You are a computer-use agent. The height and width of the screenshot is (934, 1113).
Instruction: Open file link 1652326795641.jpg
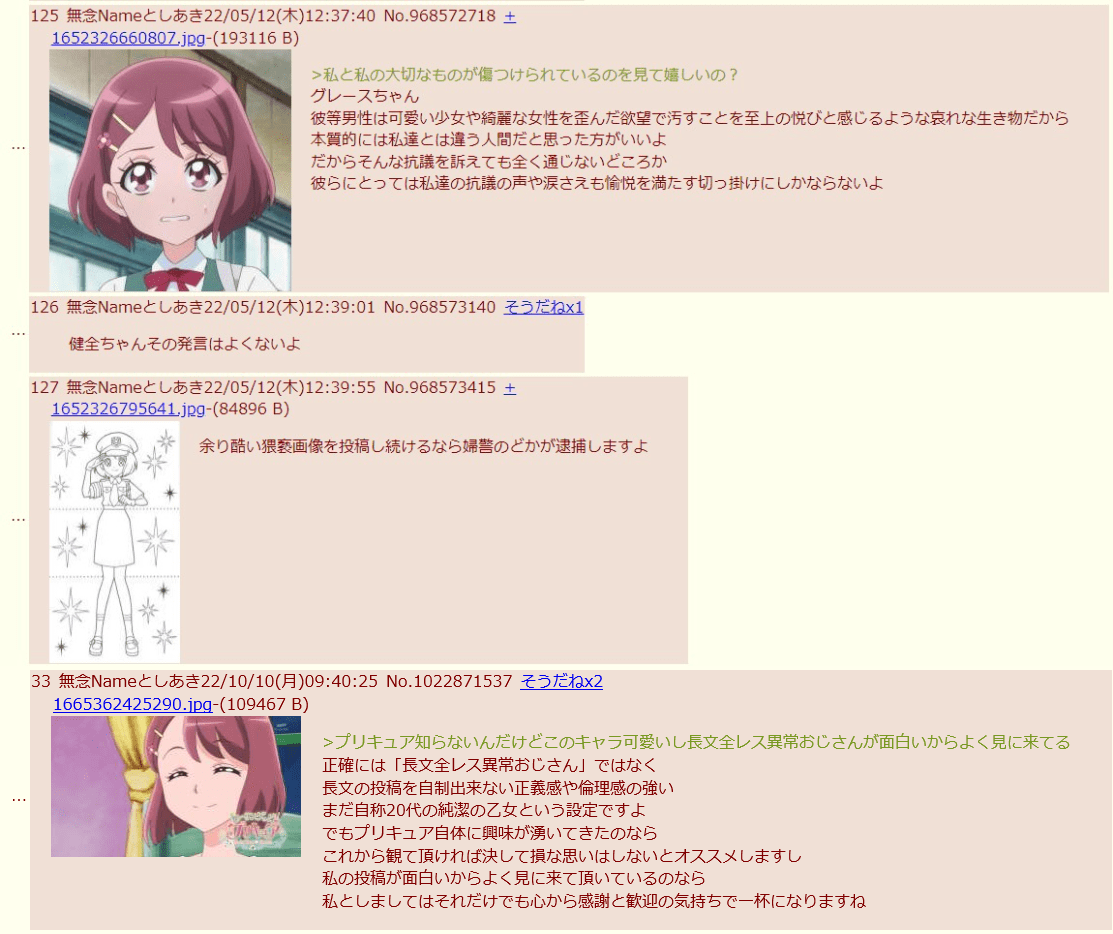[x=128, y=409]
